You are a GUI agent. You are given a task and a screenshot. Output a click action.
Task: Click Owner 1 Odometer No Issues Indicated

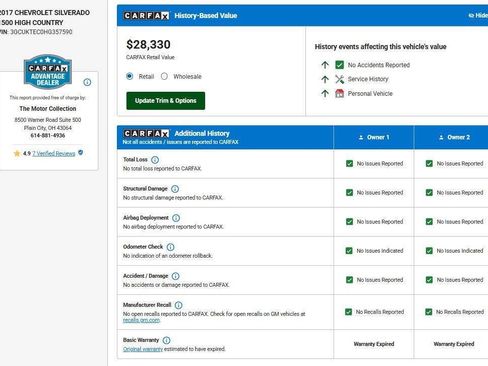tap(380, 251)
